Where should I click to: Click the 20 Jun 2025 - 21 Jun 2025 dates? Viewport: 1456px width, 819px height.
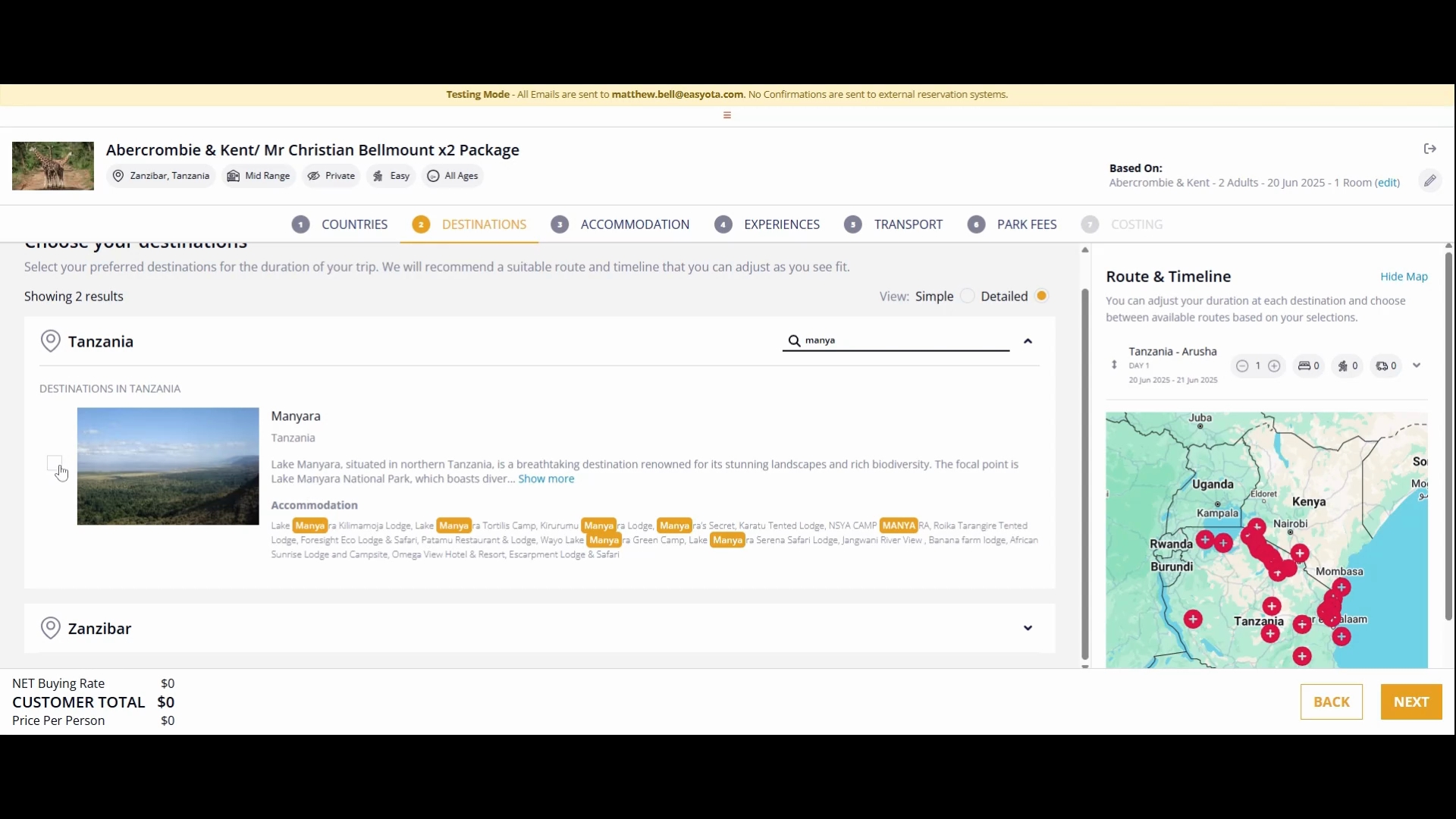tap(1173, 381)
